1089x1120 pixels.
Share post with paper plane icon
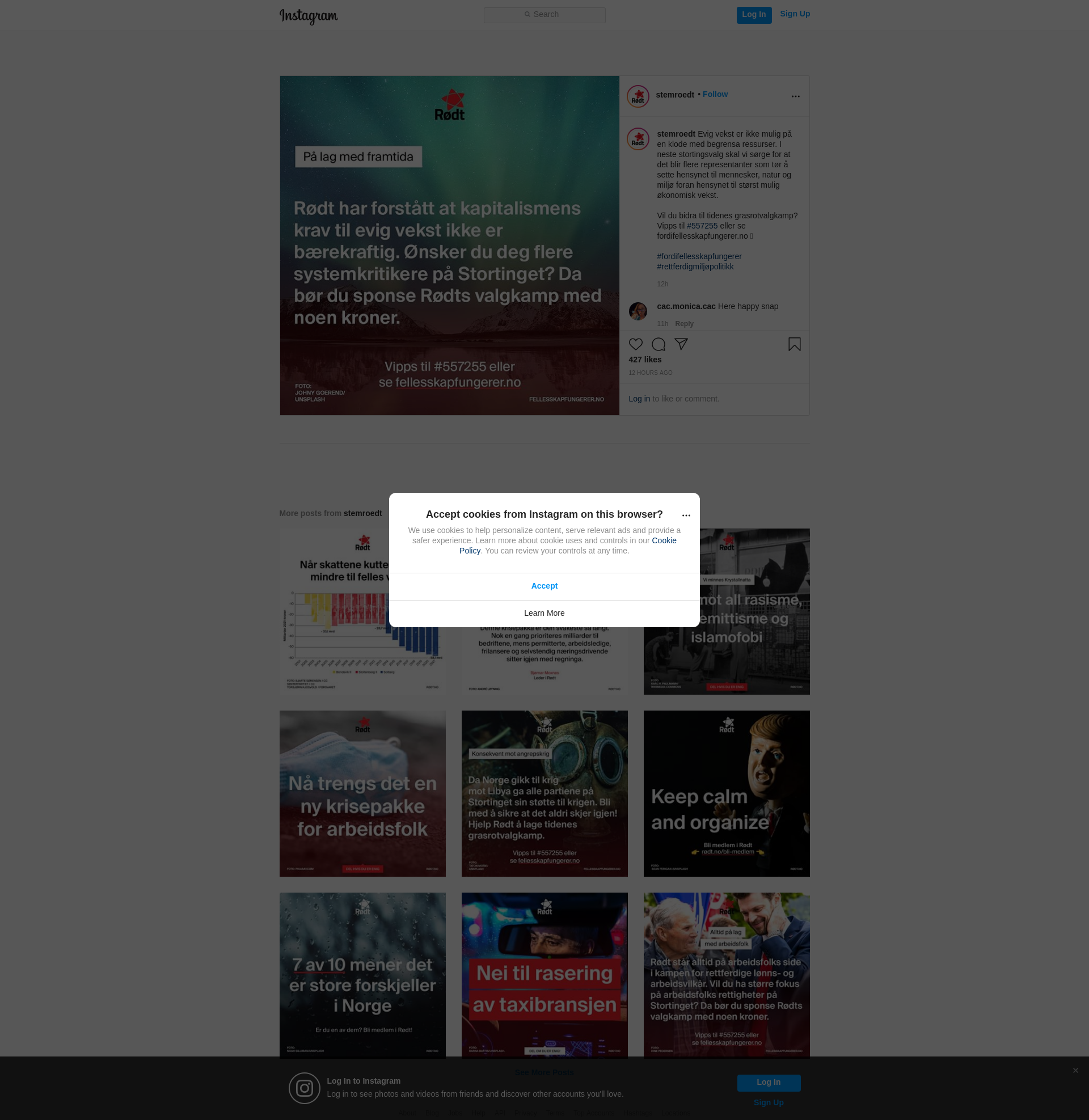[681, 344]
